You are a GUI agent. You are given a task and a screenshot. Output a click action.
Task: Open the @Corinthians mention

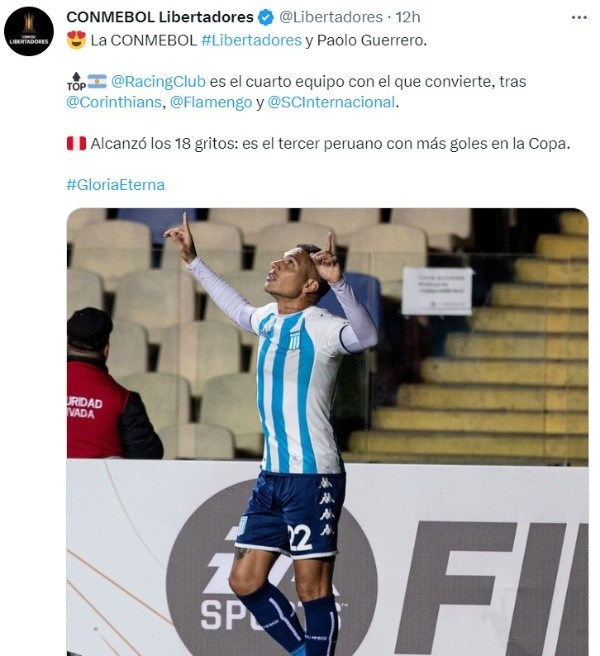pos(114,102)
